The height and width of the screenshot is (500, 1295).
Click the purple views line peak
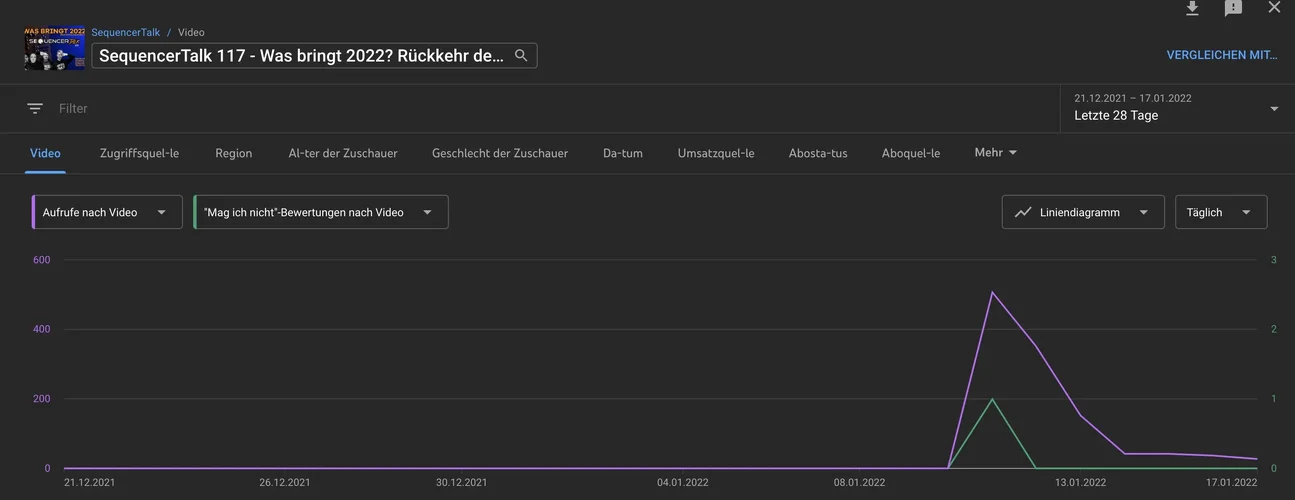991,292
